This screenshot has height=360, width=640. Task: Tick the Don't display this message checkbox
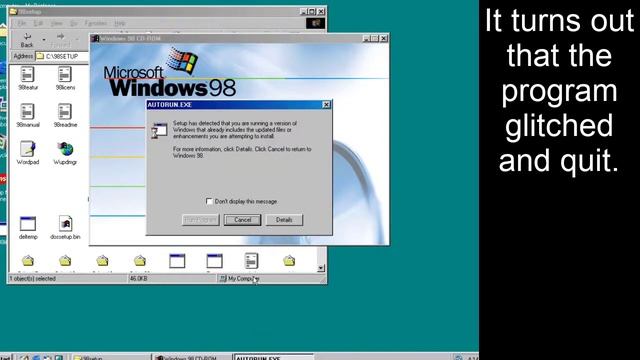[x=209, y=201]
